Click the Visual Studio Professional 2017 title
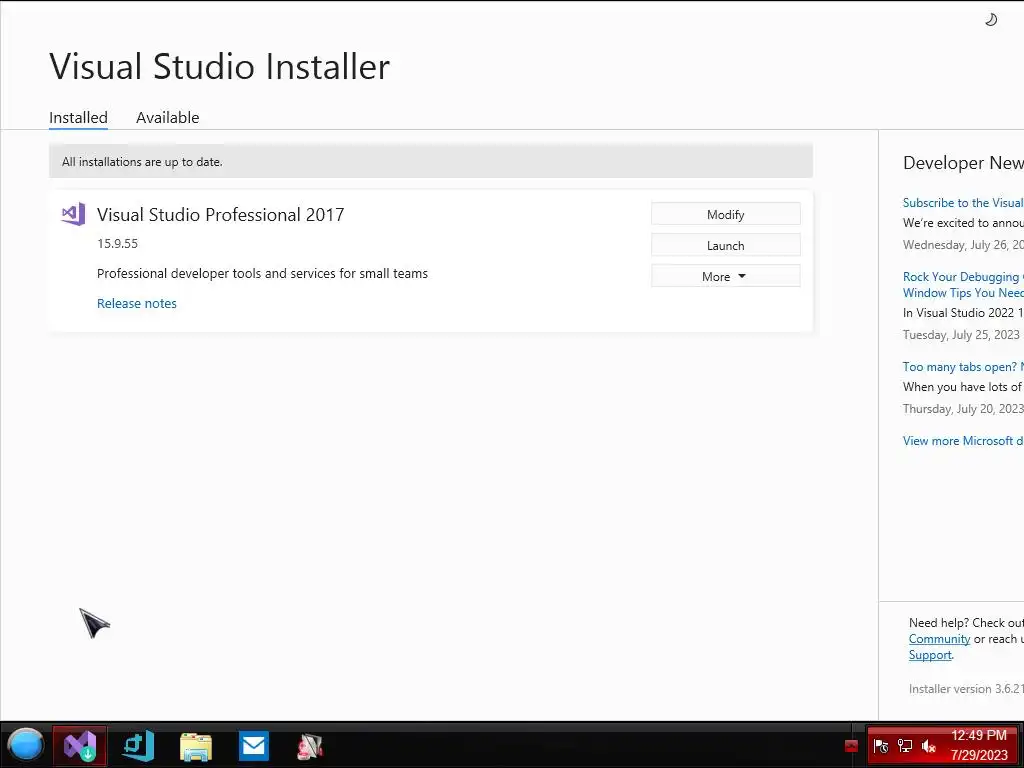Viewport: 1024px width, 768px height. tap(221, 215)
